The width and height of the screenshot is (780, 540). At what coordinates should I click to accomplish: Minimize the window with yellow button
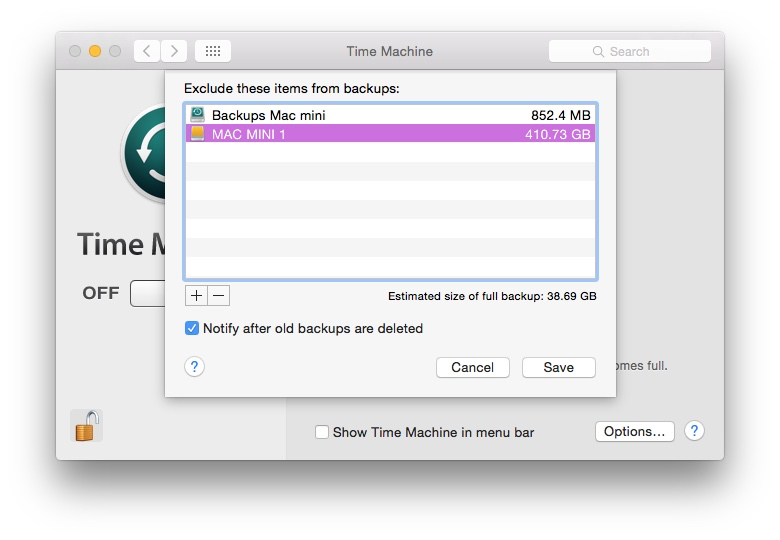click(x=95, y=51)
